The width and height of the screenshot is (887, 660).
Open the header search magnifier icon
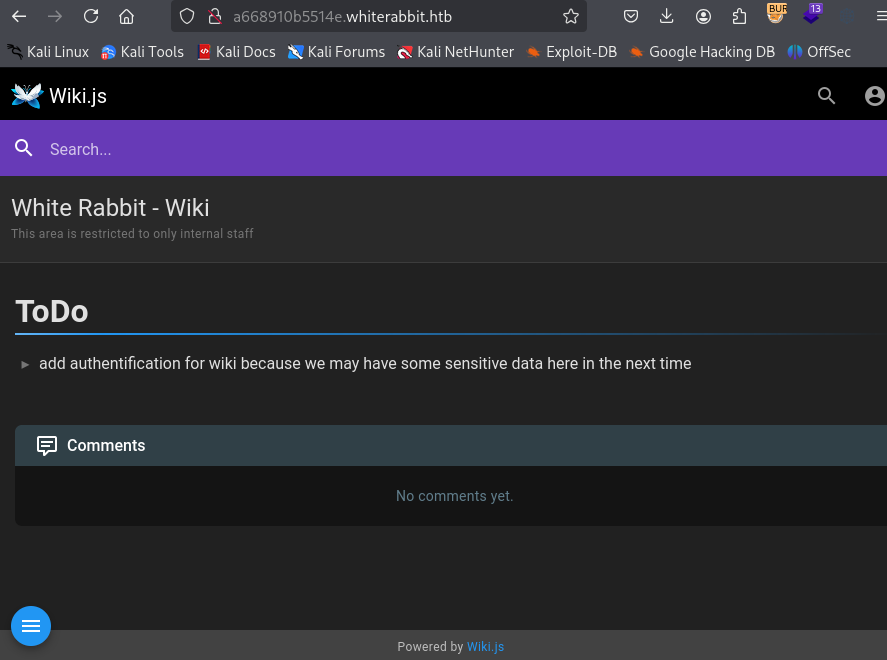click(826, 96)
